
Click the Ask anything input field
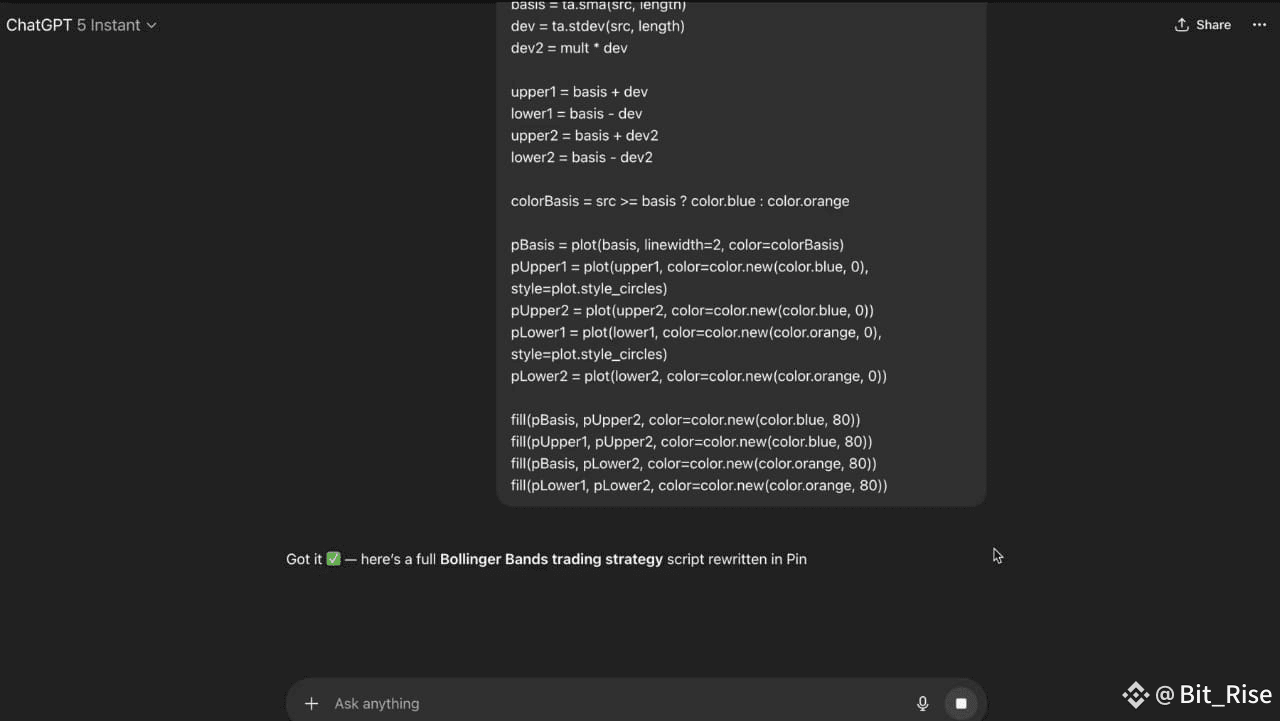pos(620,704)
